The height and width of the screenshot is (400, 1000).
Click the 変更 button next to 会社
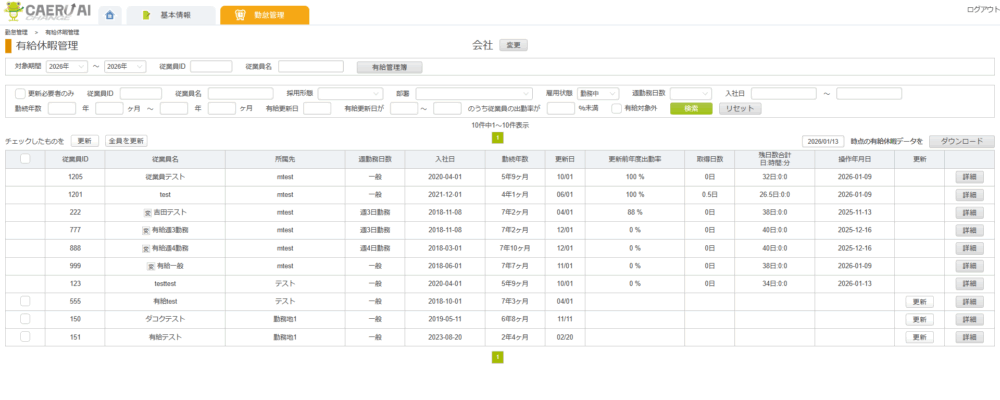pos(513,45)
